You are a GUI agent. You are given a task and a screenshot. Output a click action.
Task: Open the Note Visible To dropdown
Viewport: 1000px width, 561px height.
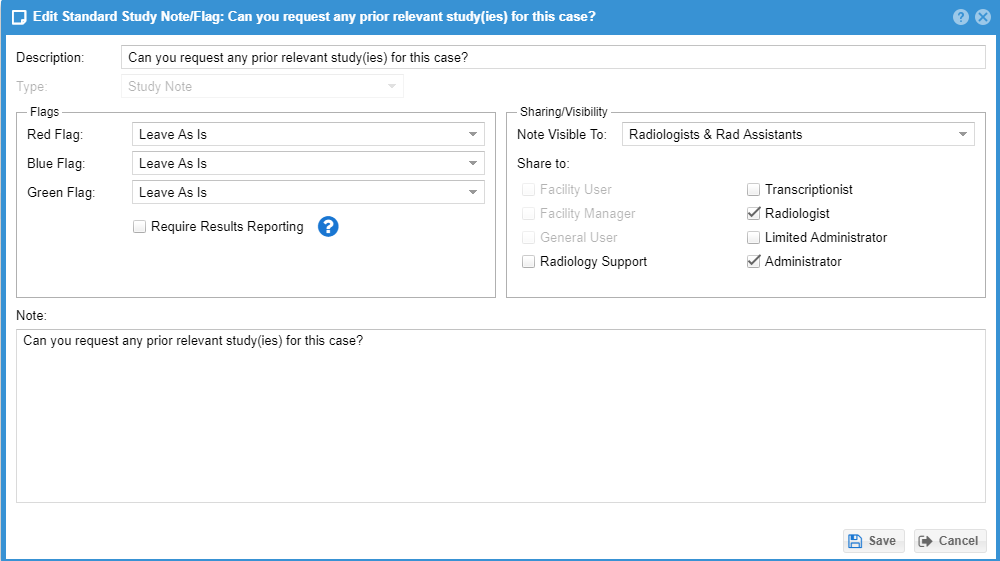click(798, 135)
